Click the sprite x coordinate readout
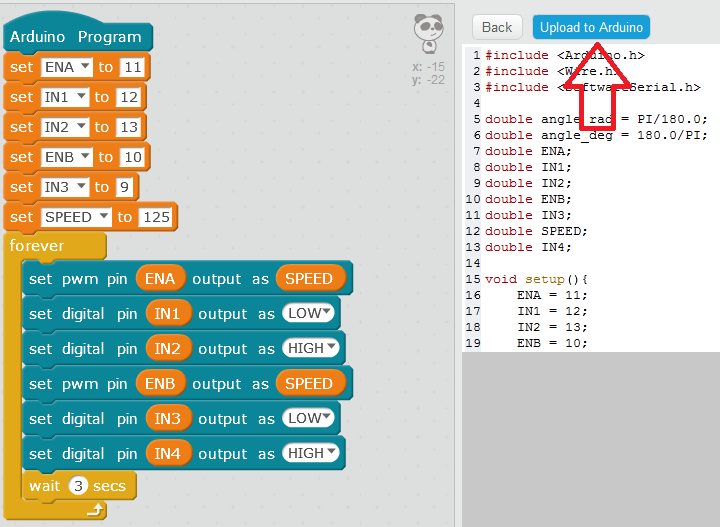This screenshot has height=527, width=720. click(x=428, y=67)
